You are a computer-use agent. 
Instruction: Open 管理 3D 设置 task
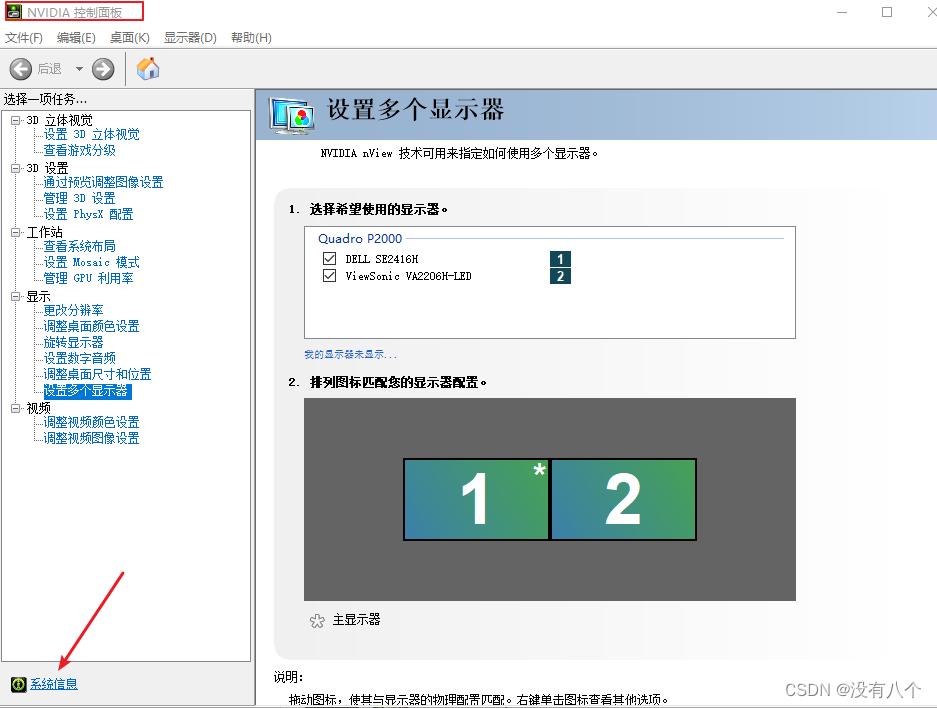(79, 198)
